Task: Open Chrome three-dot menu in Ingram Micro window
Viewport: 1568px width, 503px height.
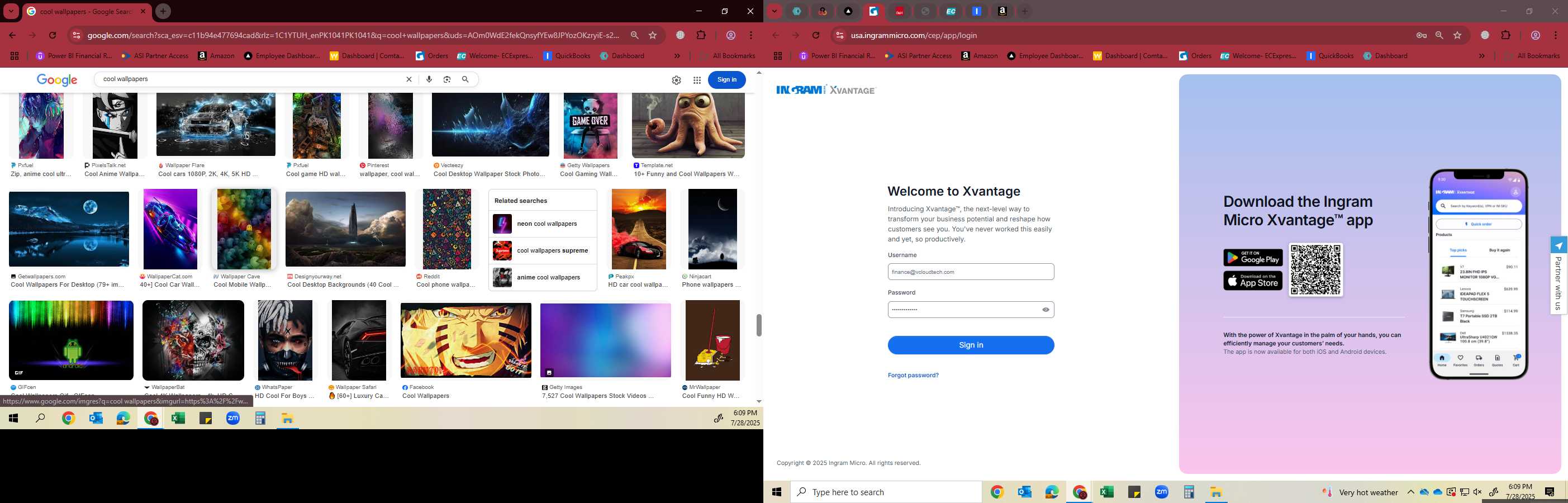Action: [x=1556, y=35]
